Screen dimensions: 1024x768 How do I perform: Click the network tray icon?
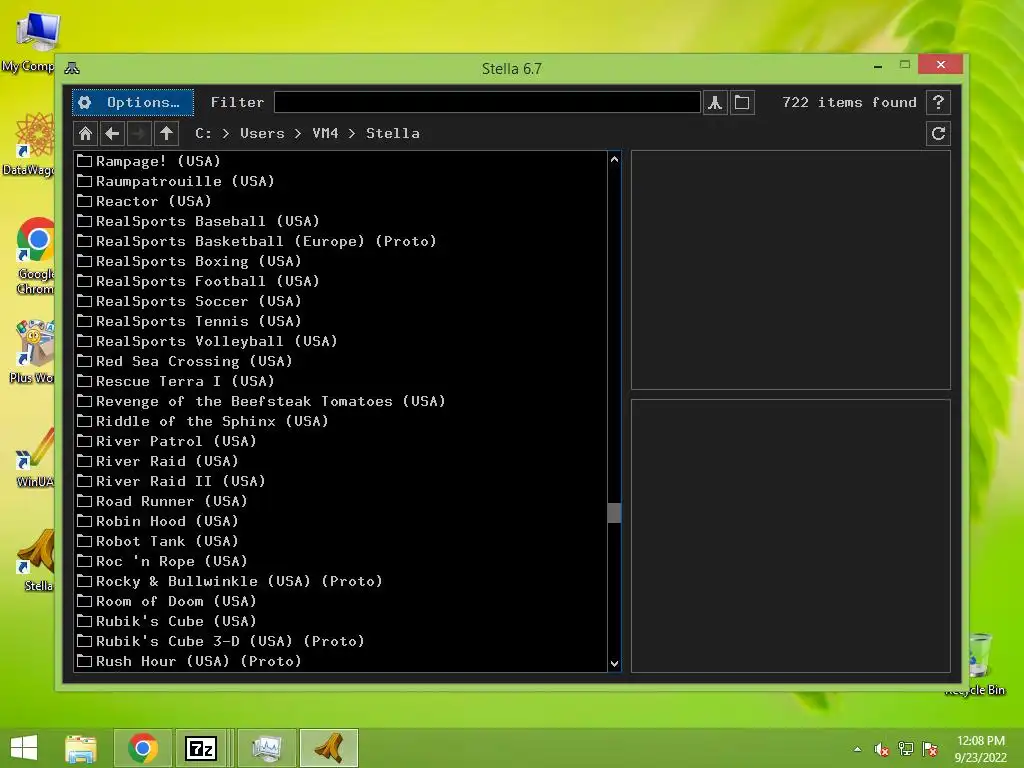tap(906, 749)
